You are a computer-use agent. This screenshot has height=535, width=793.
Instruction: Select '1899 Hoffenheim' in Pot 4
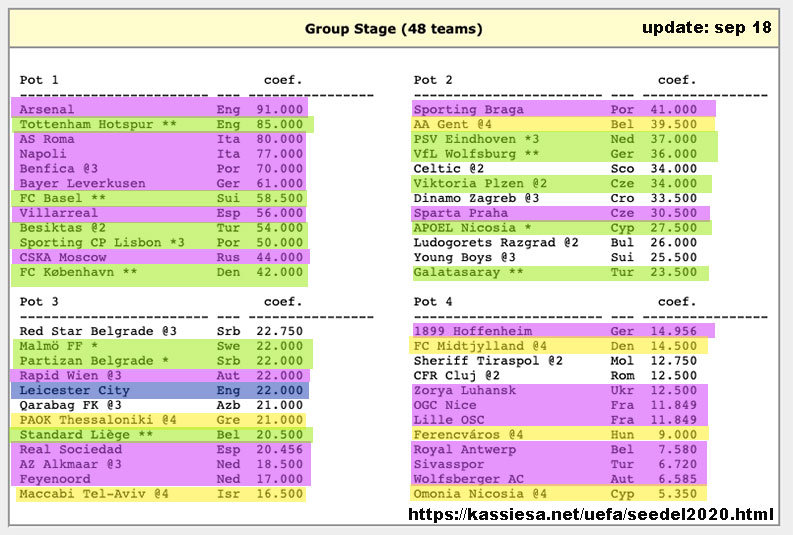tap(472, 331)
